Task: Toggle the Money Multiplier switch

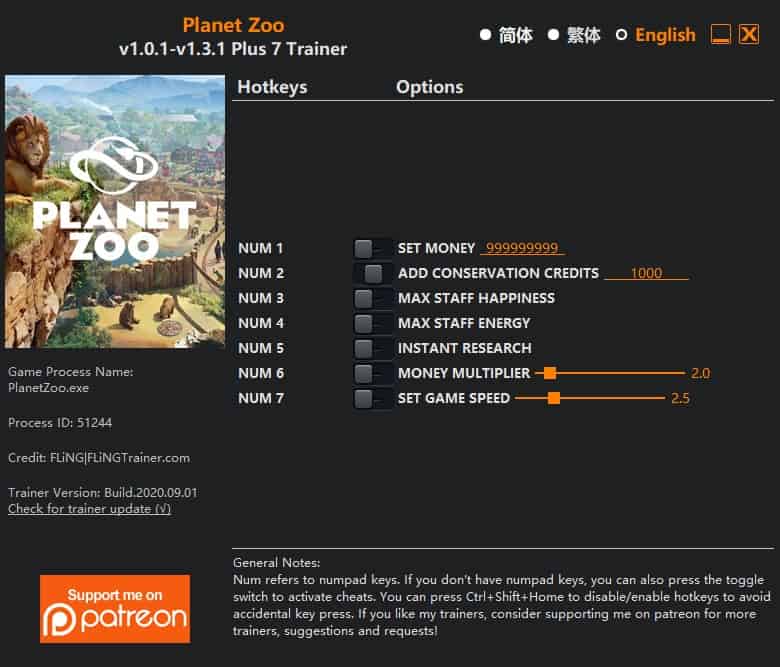Action: (x=372, y=373)
